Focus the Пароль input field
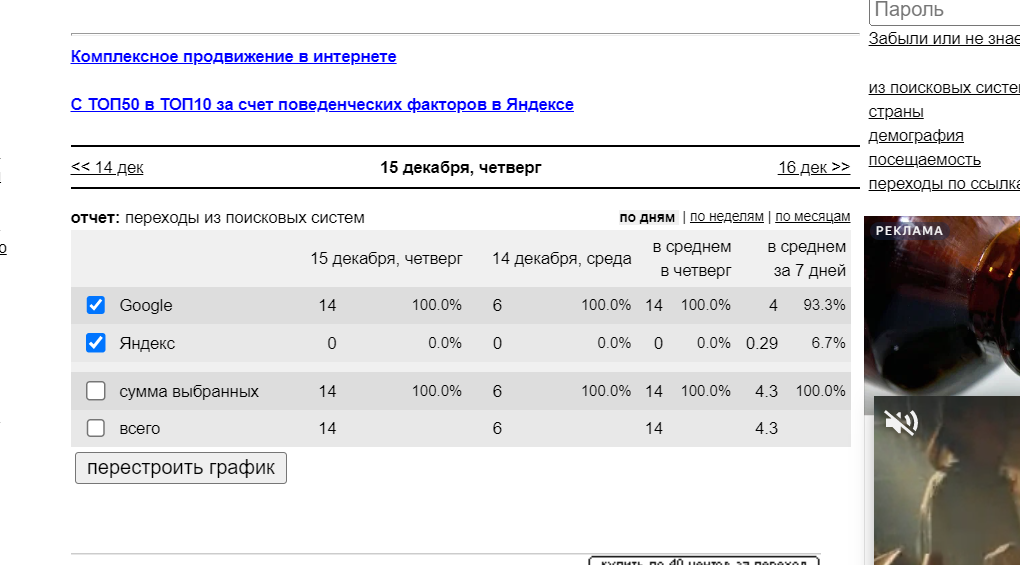1020x565 pixels. [945, 11]
